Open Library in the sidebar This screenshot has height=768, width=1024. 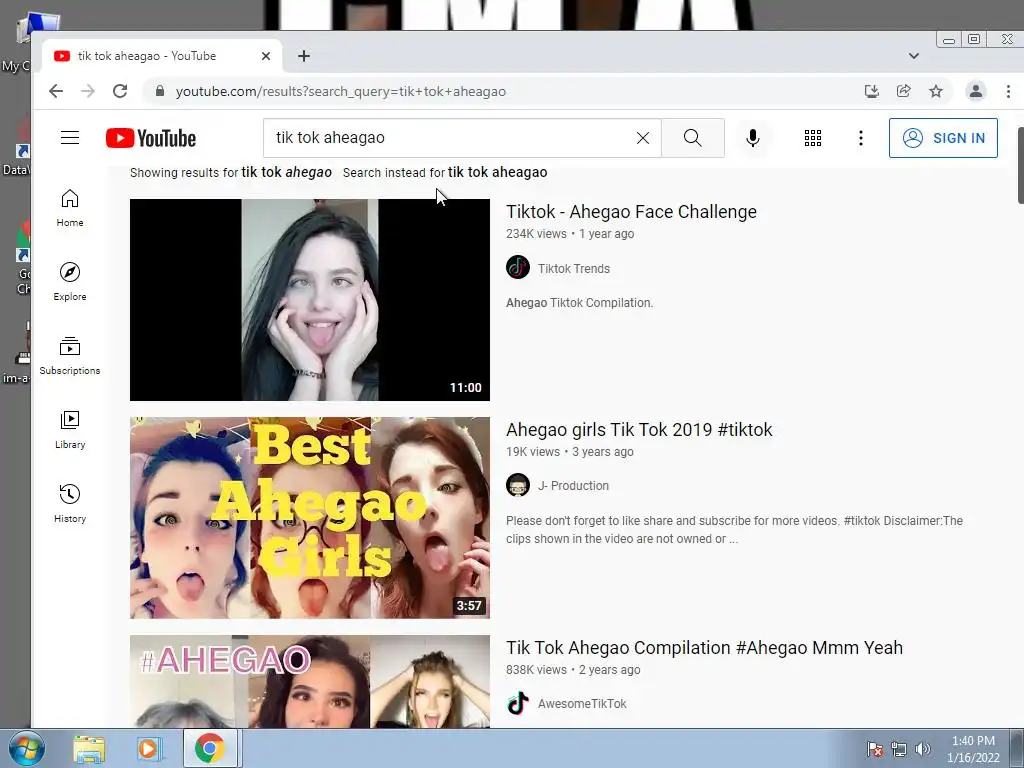[x=70, y=430]
